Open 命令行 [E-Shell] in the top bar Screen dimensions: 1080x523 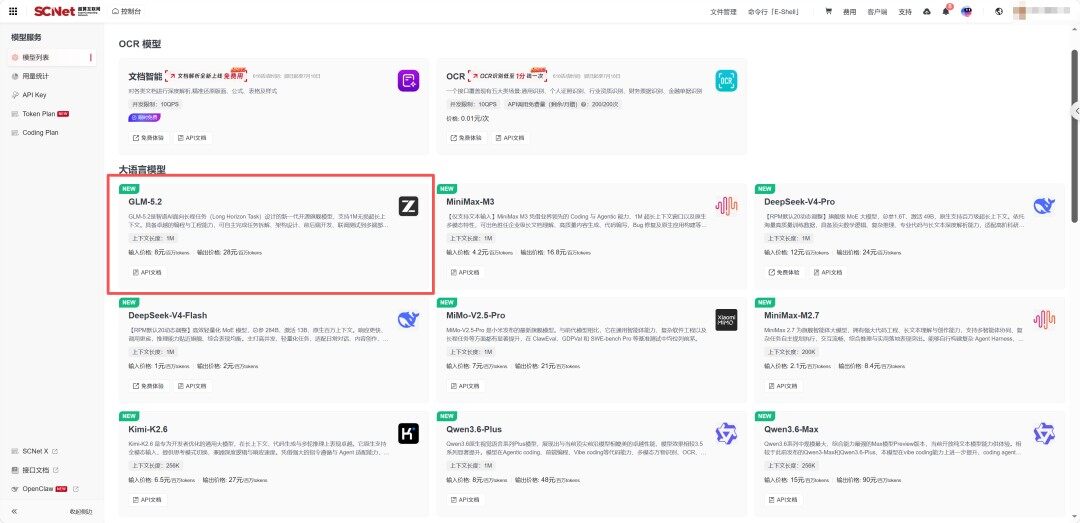pos(772,12)
